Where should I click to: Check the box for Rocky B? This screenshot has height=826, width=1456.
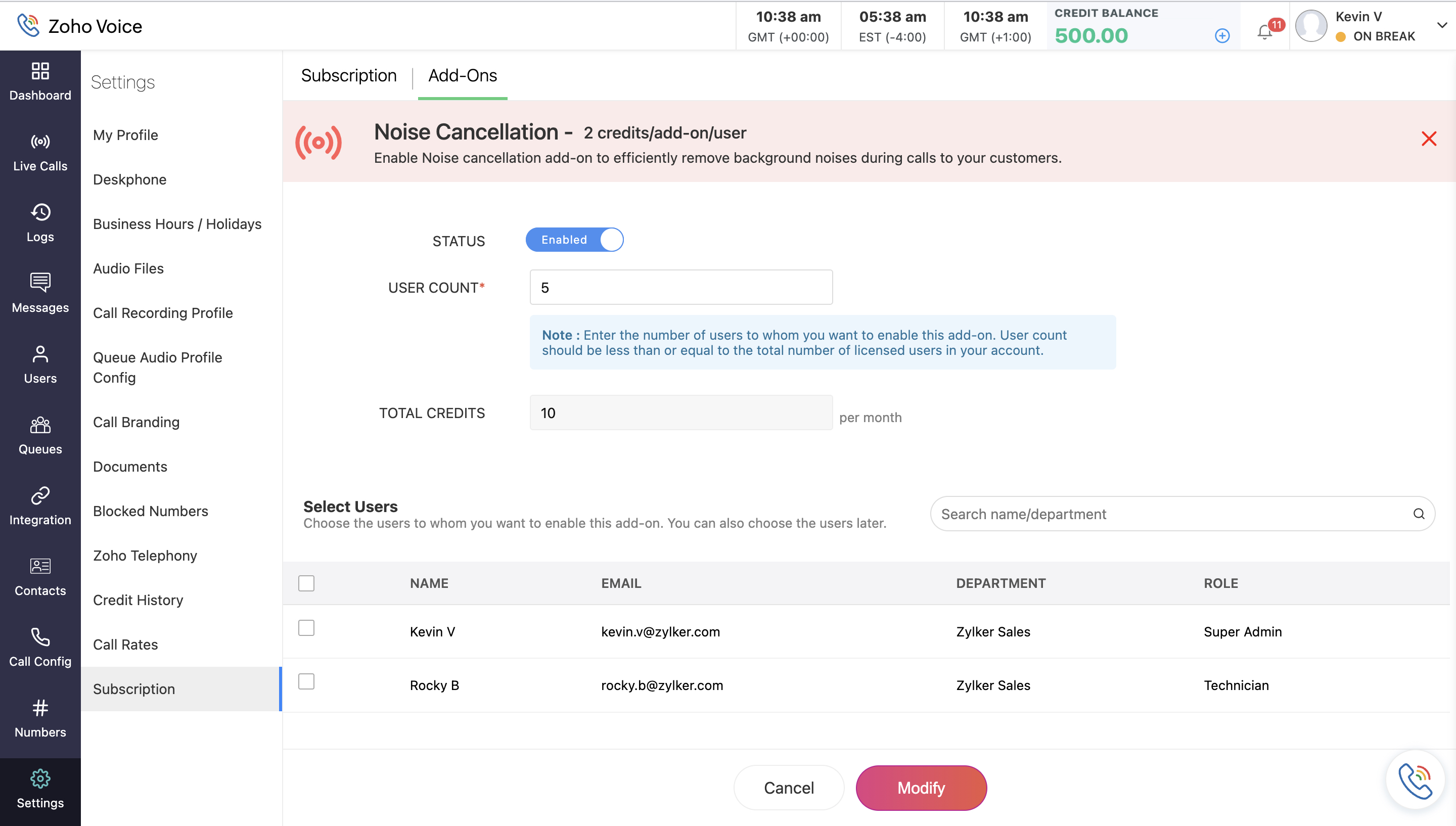coord(306,681)
